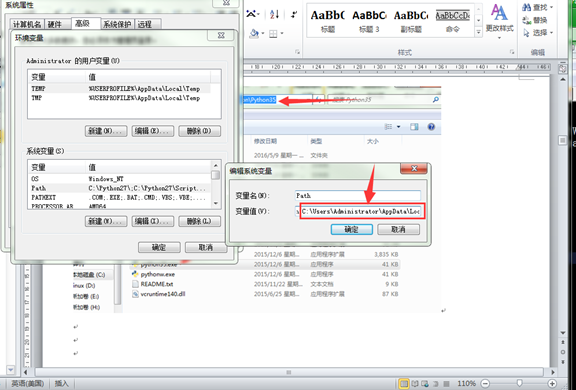Screen dimensions: 576x390
Task: Click the zoom out minus button
Action: (485, 384)
